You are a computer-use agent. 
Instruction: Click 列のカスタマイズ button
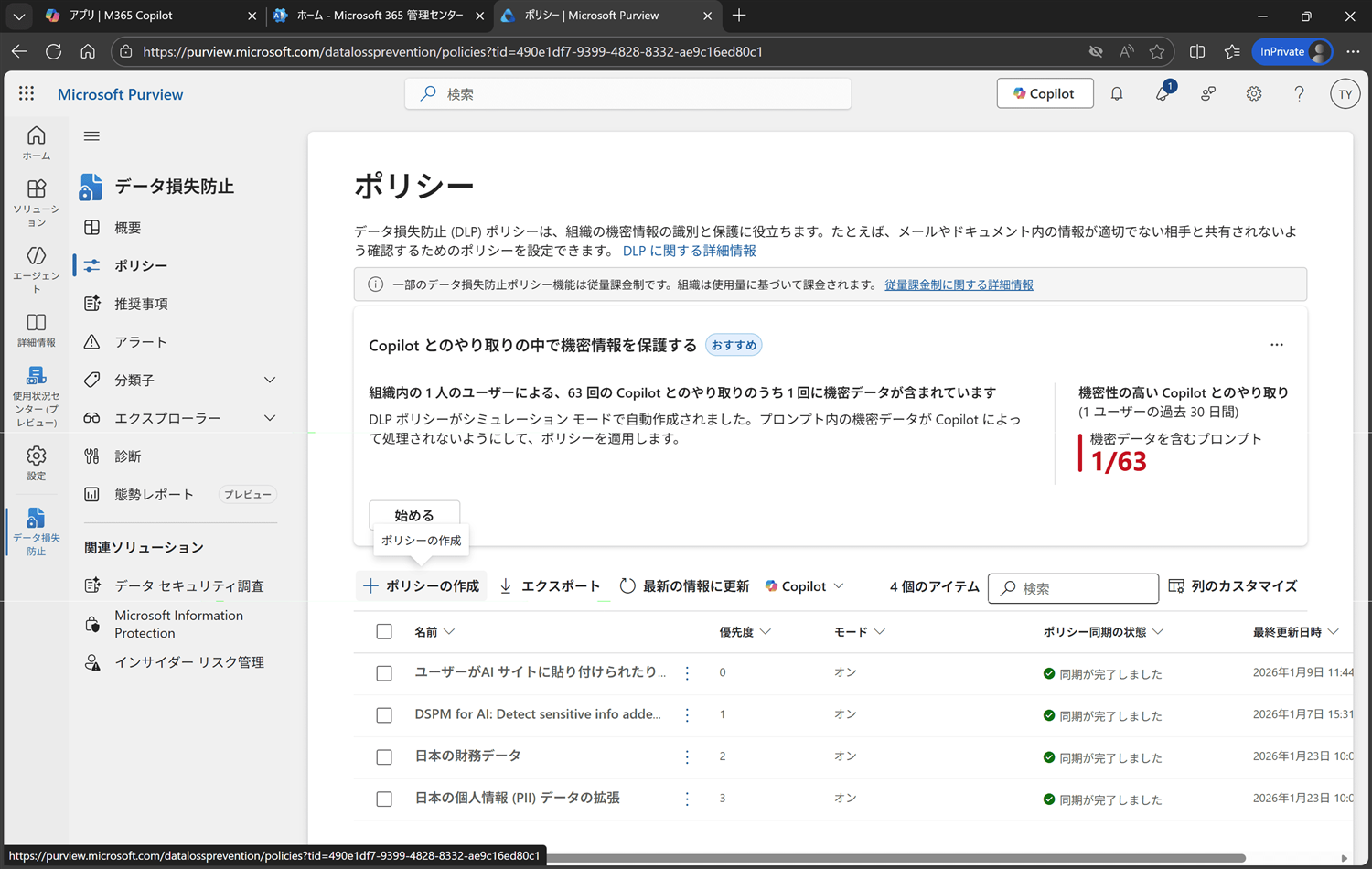pyautogui.click(x=1233, y=586)
